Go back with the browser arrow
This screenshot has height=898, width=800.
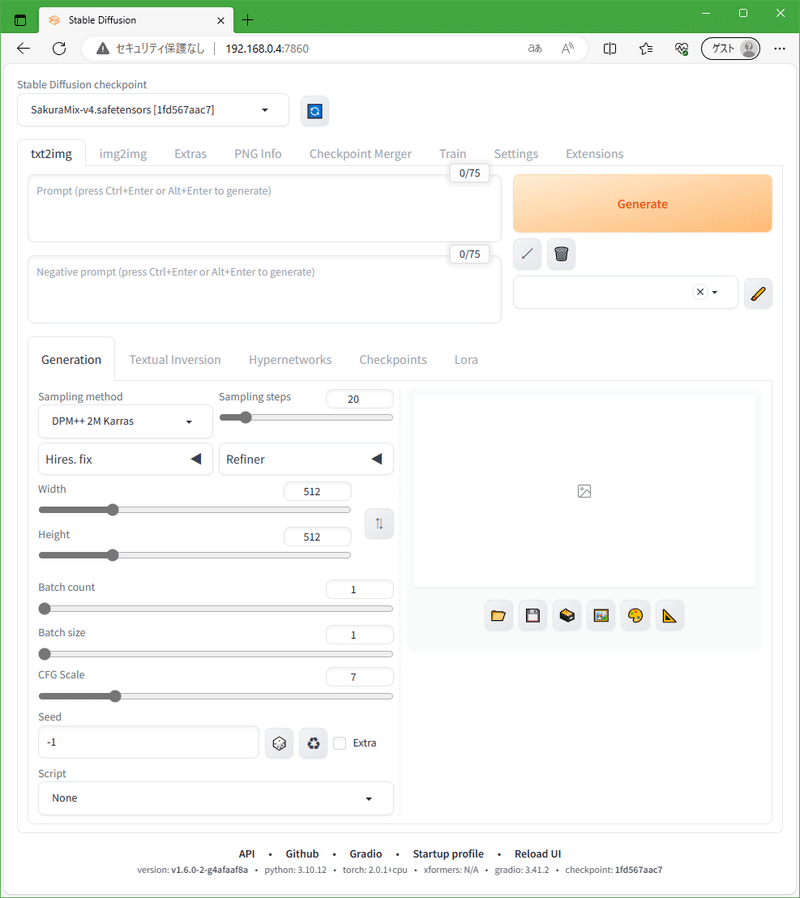point(23,49)
